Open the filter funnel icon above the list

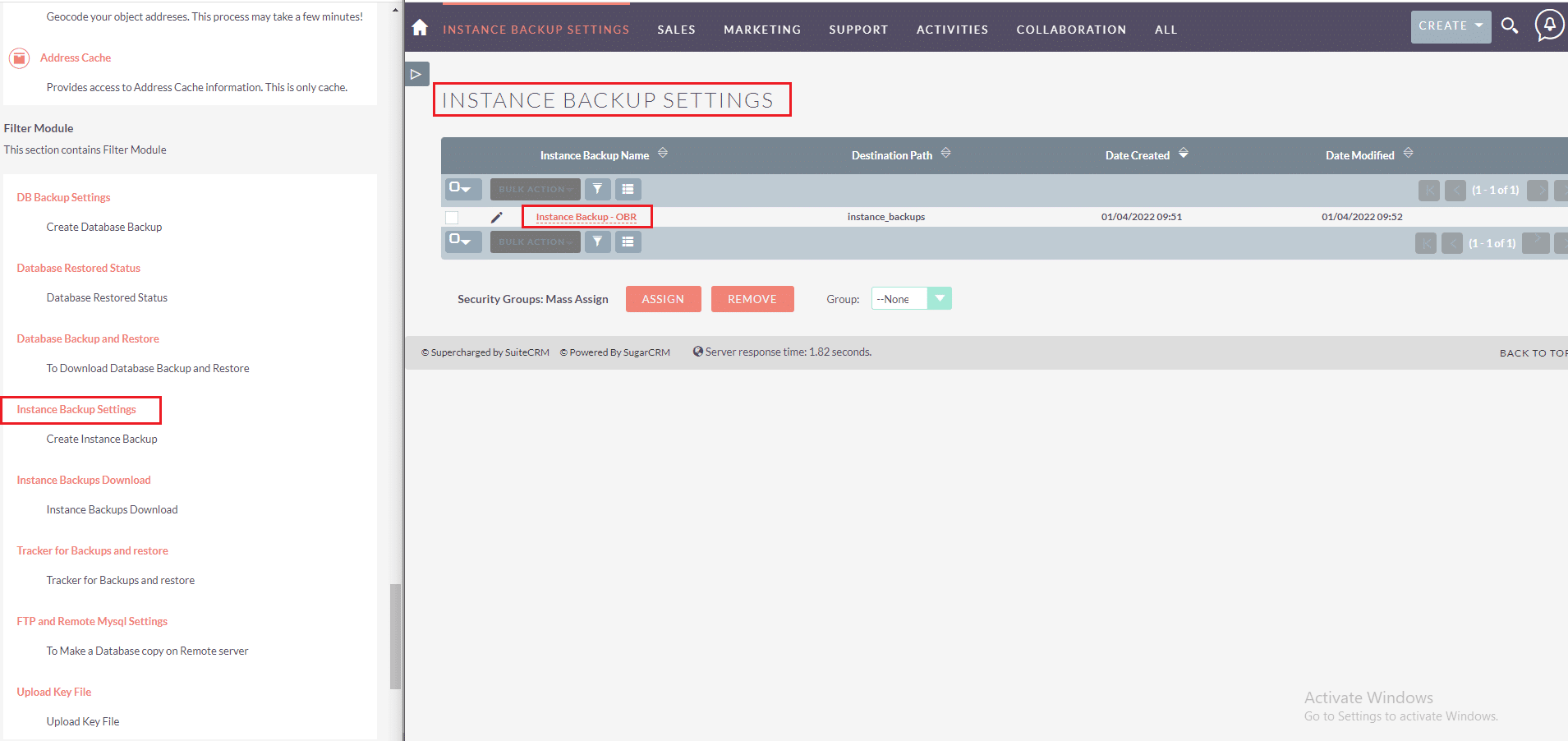597,189
